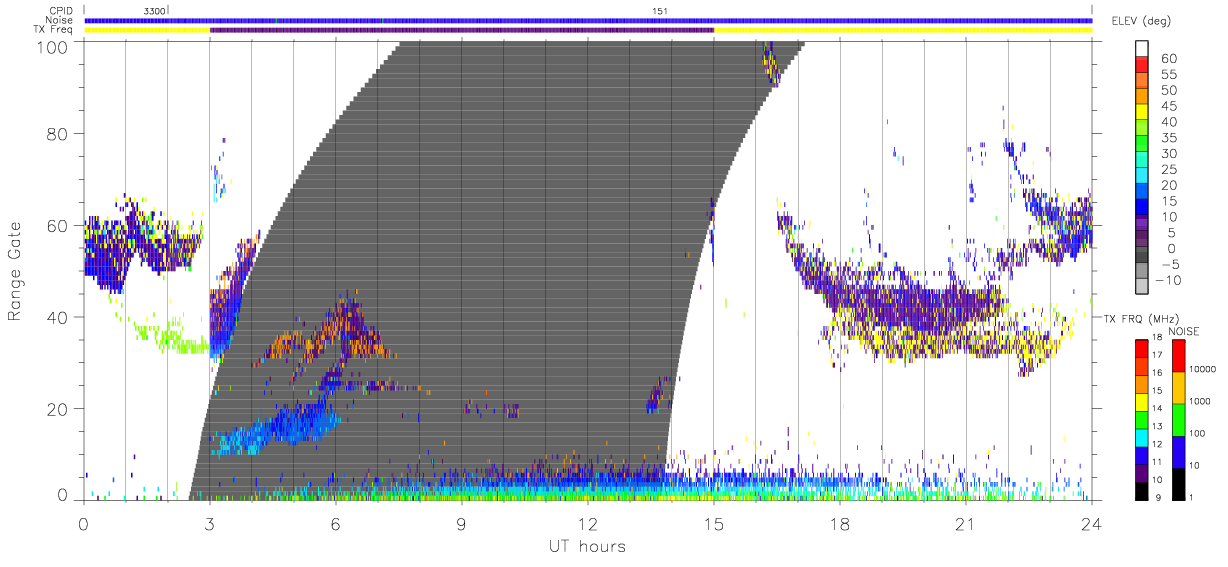1228x567 pixels.
Task: Click the NOISE legend title
Action: click(x=1184, y=331)
